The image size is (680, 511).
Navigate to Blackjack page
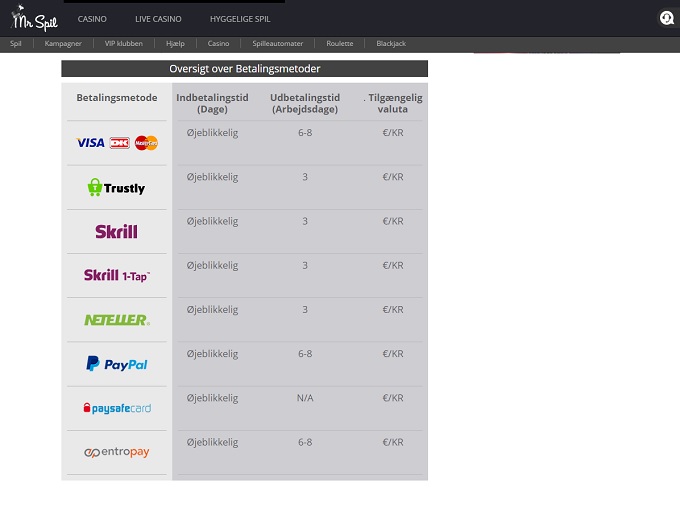click(x=392, y=44)
